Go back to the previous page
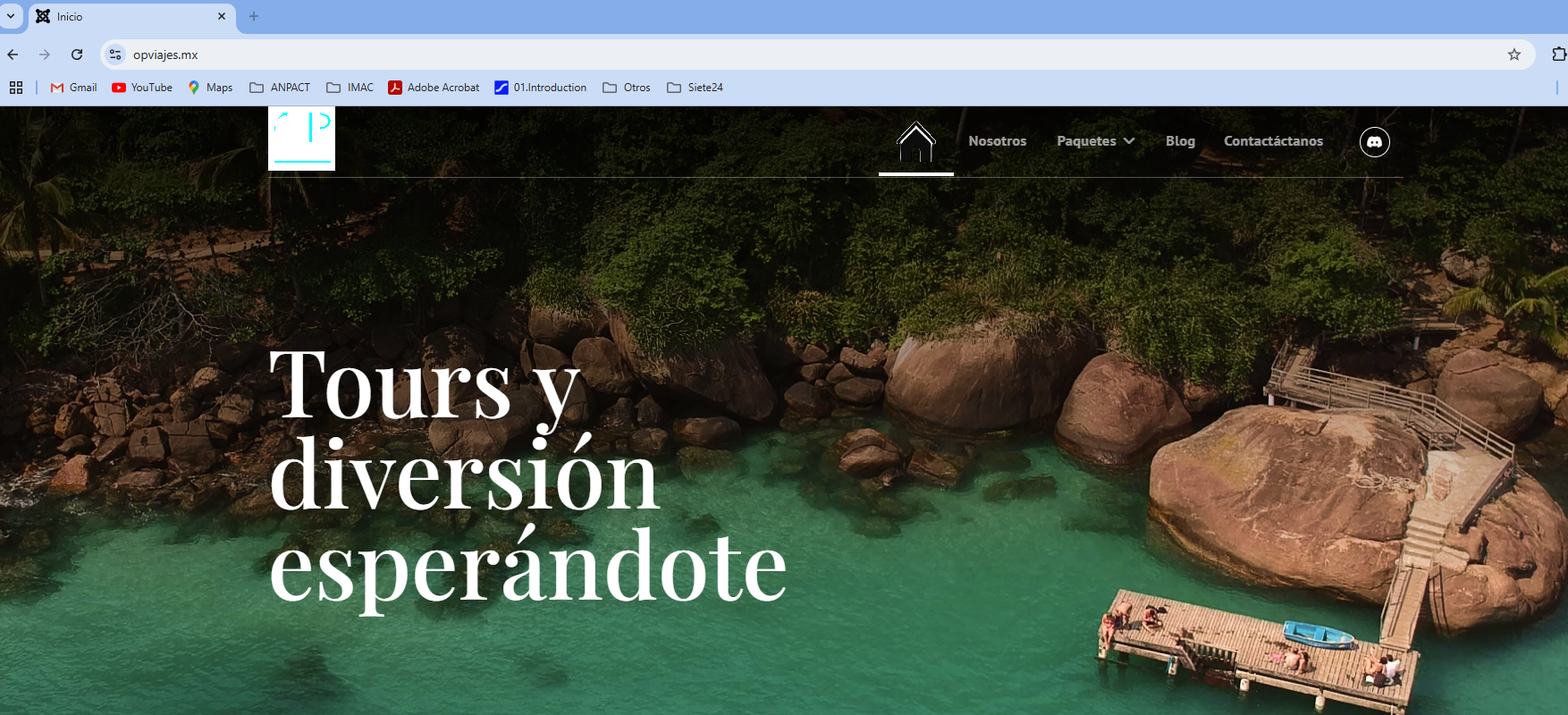The image size is (1568, 715). [x=13, y=55]
